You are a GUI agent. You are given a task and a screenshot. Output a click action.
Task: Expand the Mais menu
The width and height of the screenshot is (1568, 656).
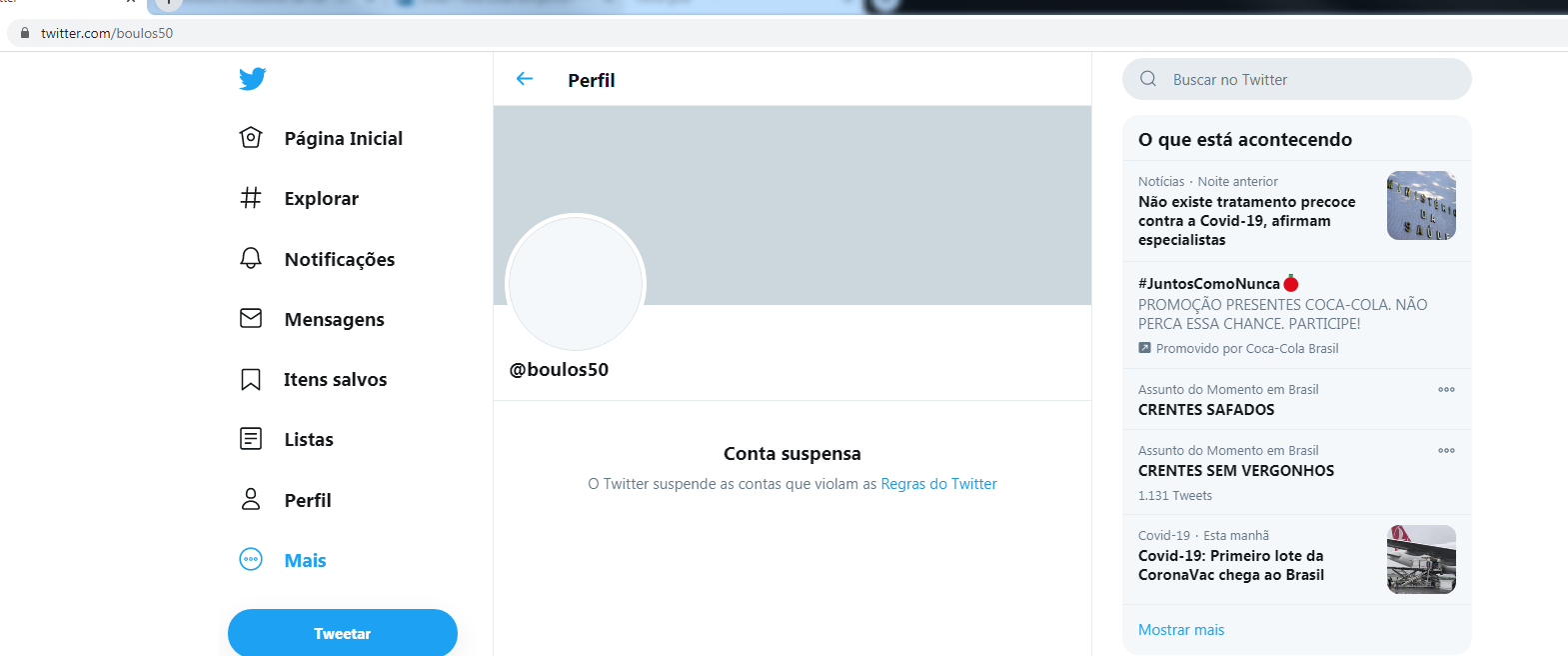tap(283, 560)
